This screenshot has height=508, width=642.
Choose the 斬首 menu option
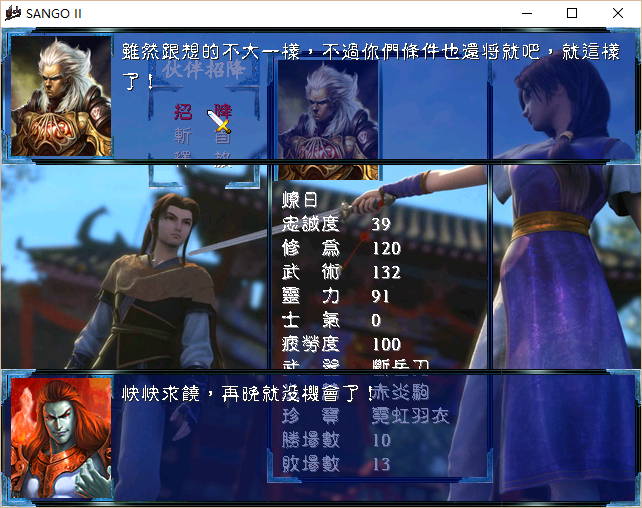(203, 135)
